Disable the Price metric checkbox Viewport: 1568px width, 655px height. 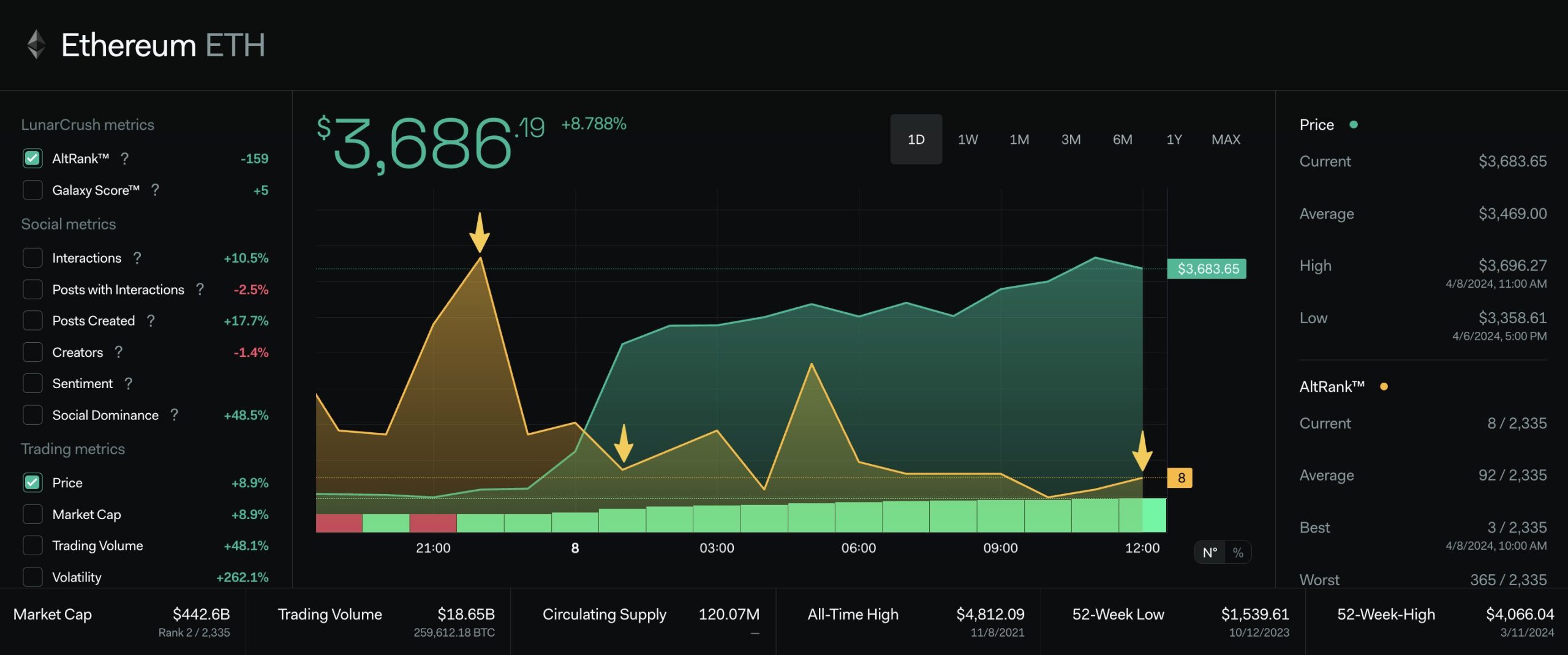pos(32,483)
